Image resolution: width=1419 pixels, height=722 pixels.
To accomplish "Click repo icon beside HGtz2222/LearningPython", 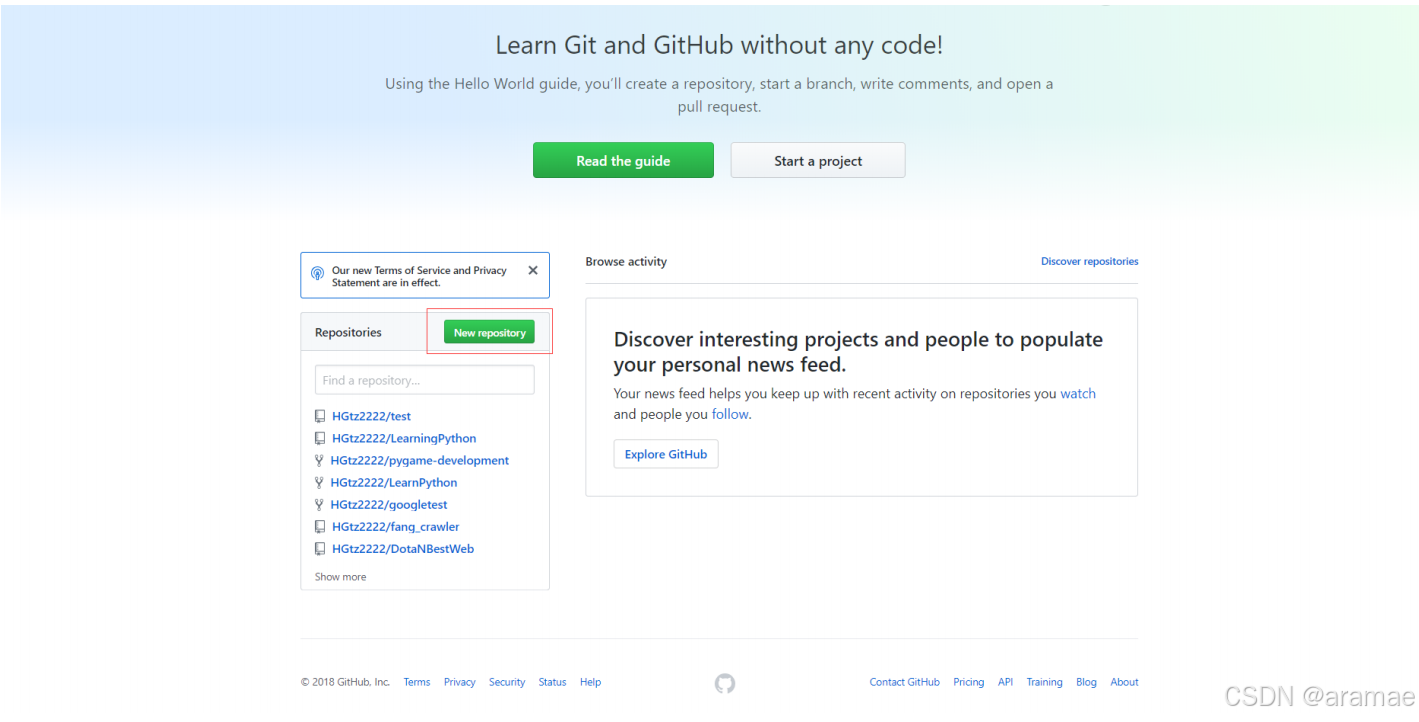I will (320, 438).
